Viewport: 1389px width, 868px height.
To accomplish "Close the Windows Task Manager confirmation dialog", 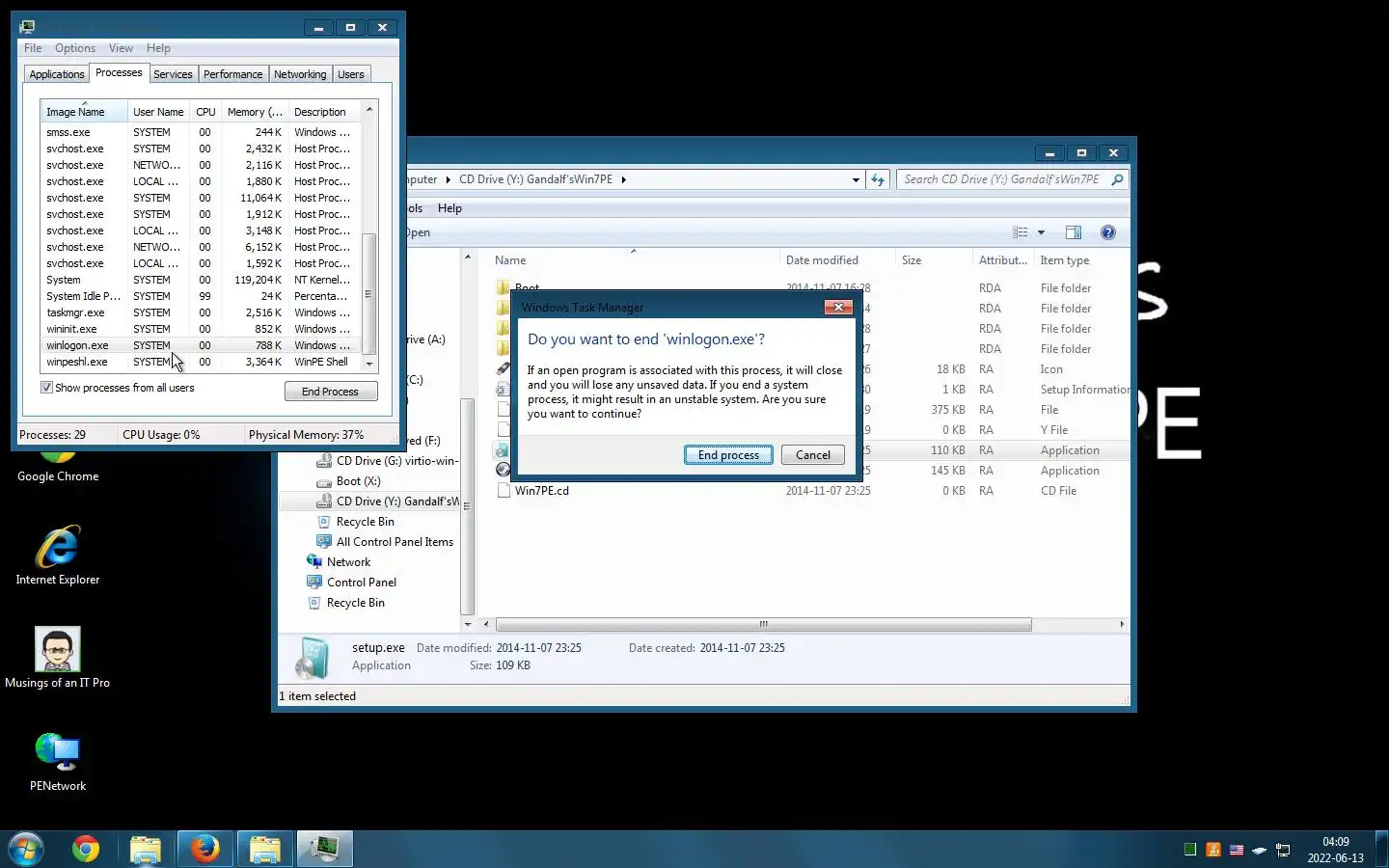I will [838, 307].
